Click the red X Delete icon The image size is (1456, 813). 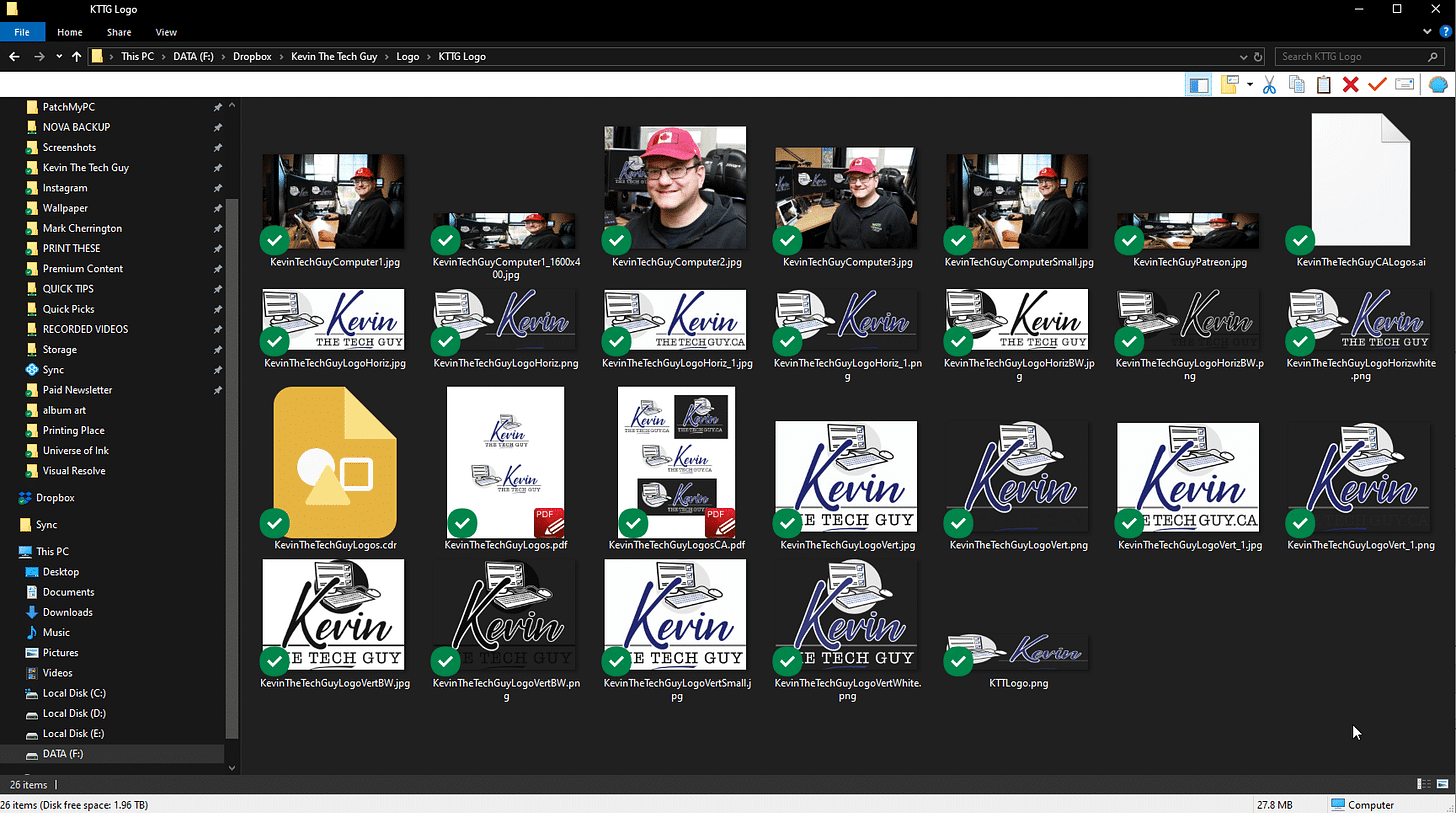[1350, 85]
